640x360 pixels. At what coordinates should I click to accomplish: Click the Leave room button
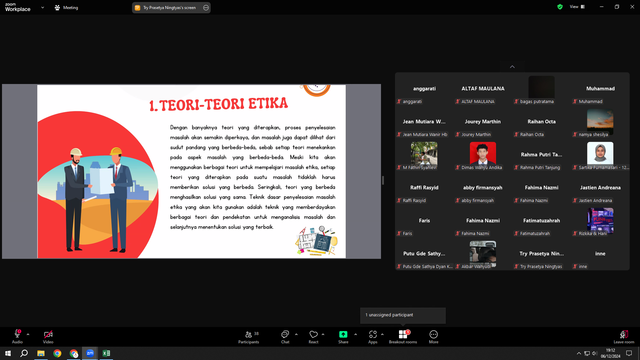(624, 337)
